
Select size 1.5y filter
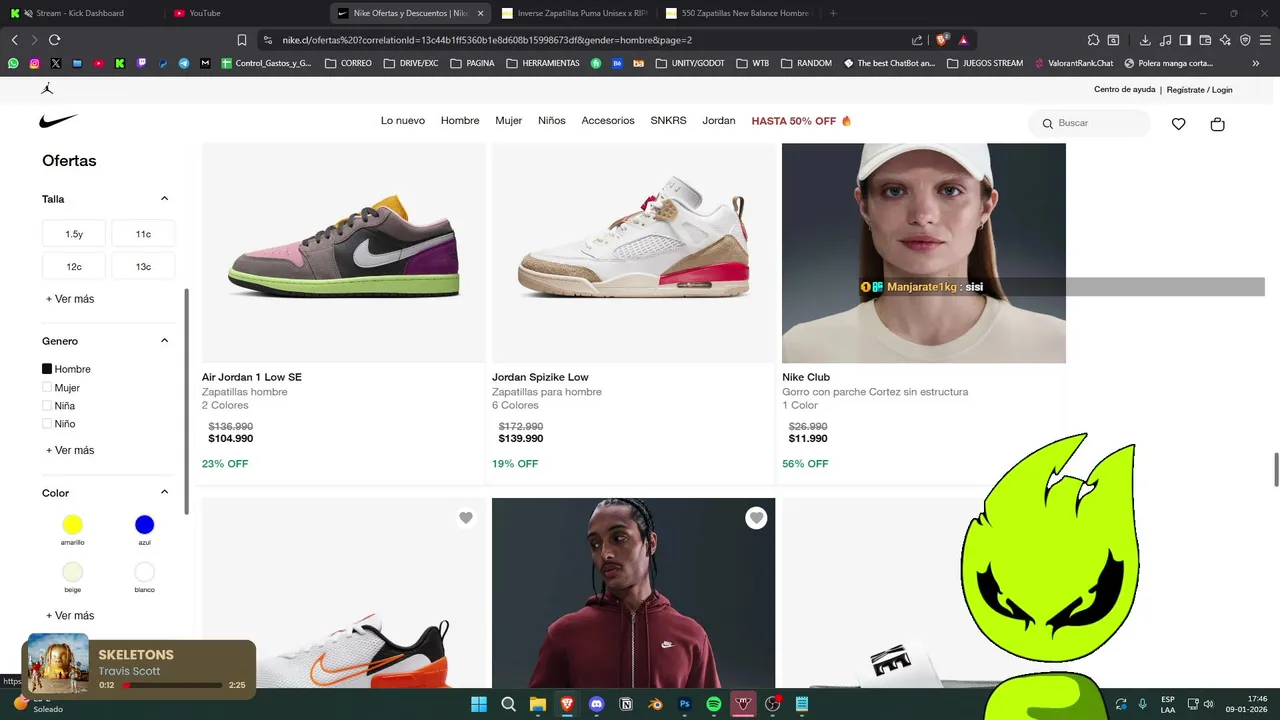(x=74, y=234)
